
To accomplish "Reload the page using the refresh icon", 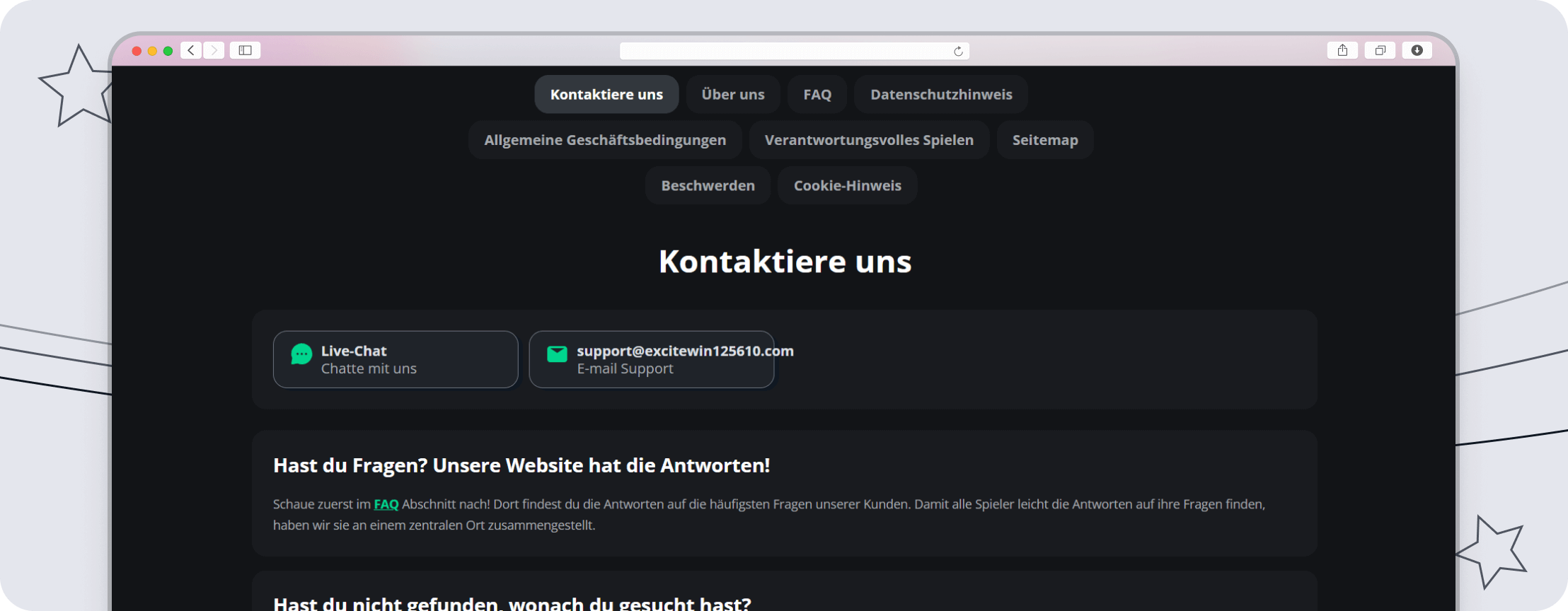I will tap(958, 51).
